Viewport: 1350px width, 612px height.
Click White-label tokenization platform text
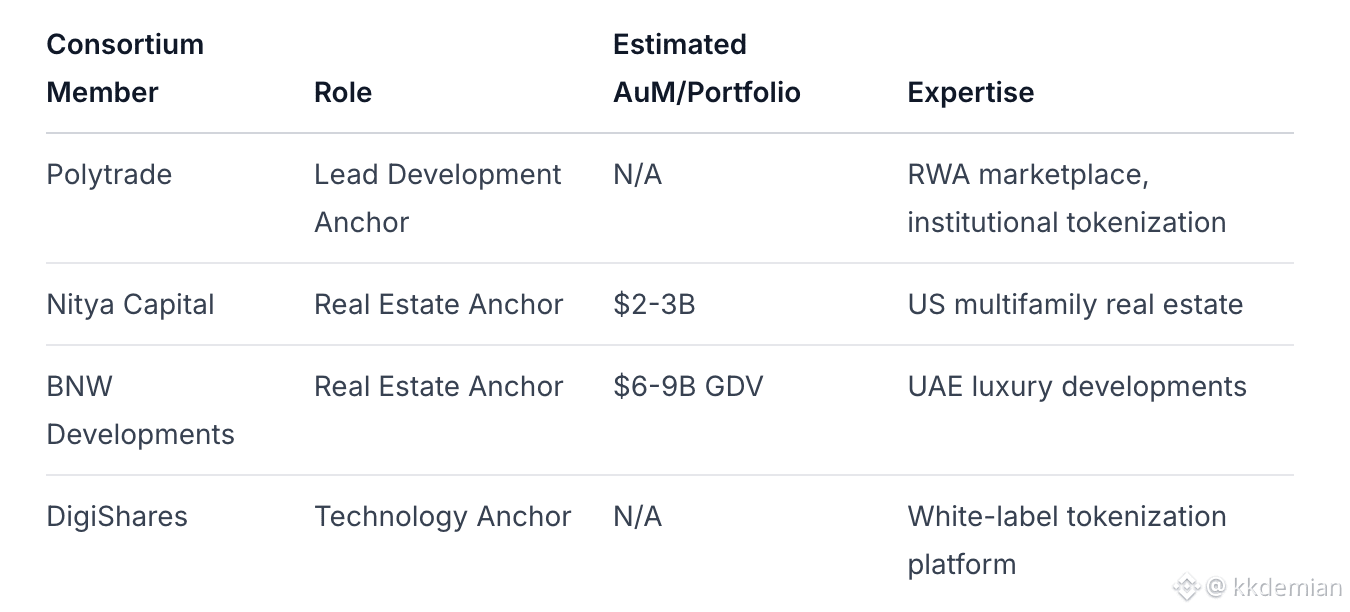pos(1066,540)
